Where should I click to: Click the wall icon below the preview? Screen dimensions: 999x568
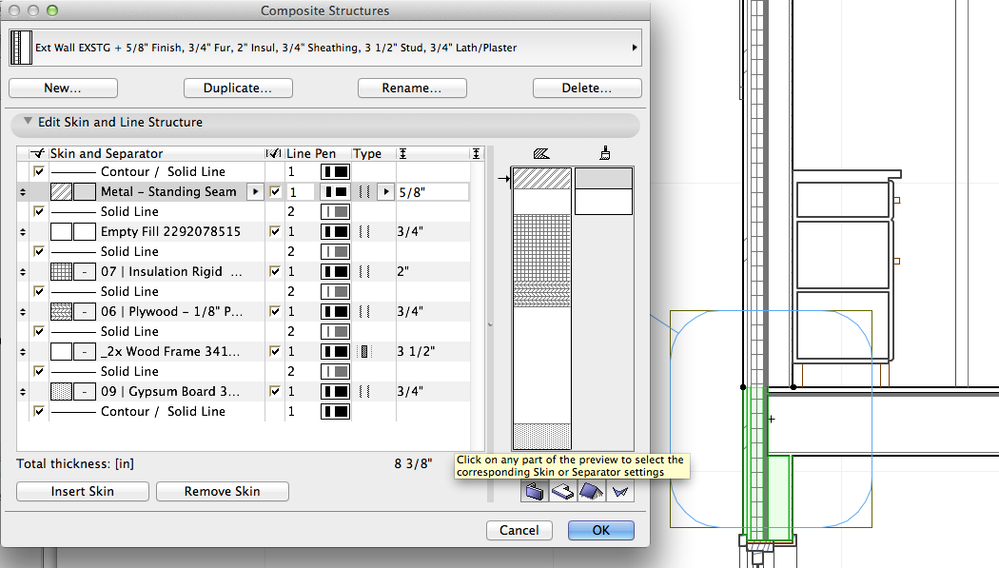[535, 491]
